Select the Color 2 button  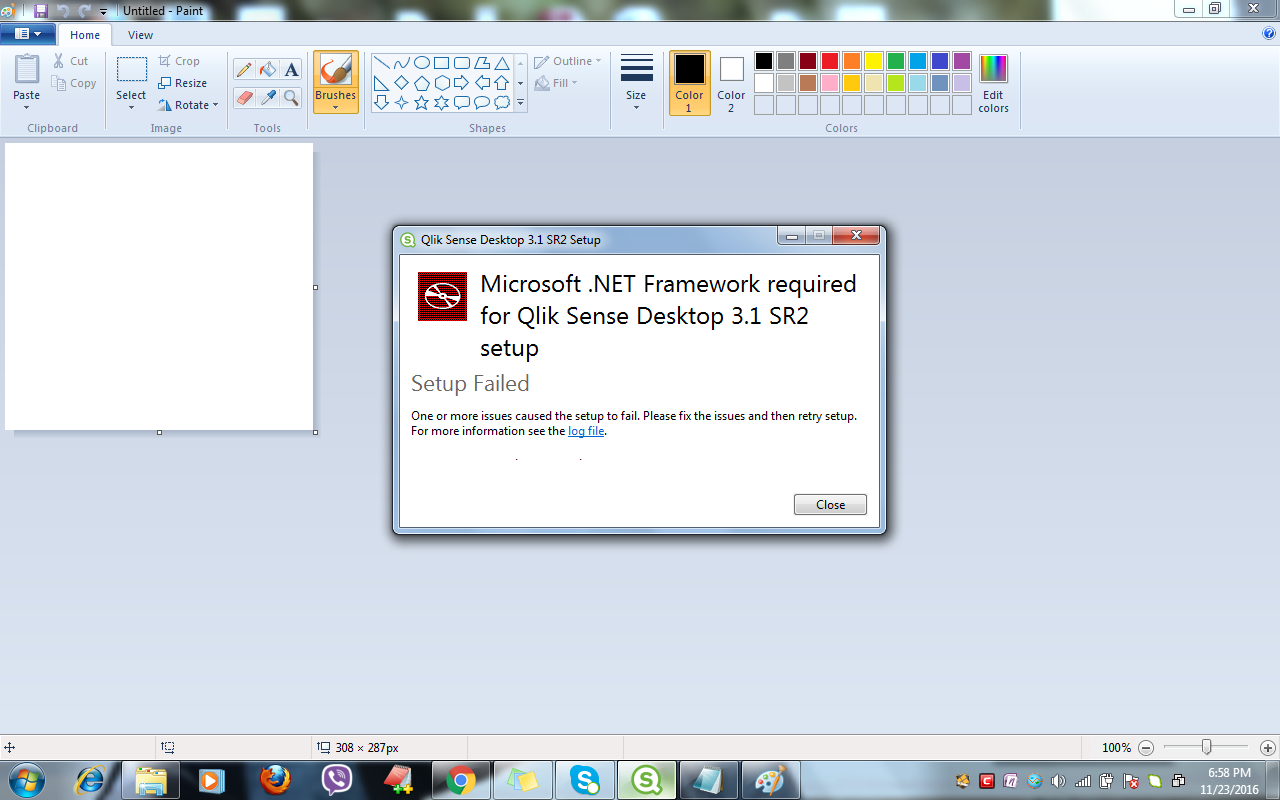pyautogui.click(x=731, y=82)
